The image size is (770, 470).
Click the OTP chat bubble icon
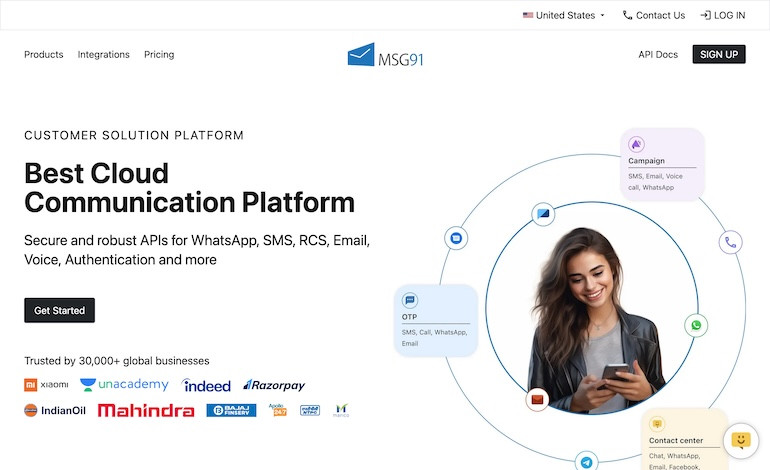pyautogui.click(x=410, y=300)
